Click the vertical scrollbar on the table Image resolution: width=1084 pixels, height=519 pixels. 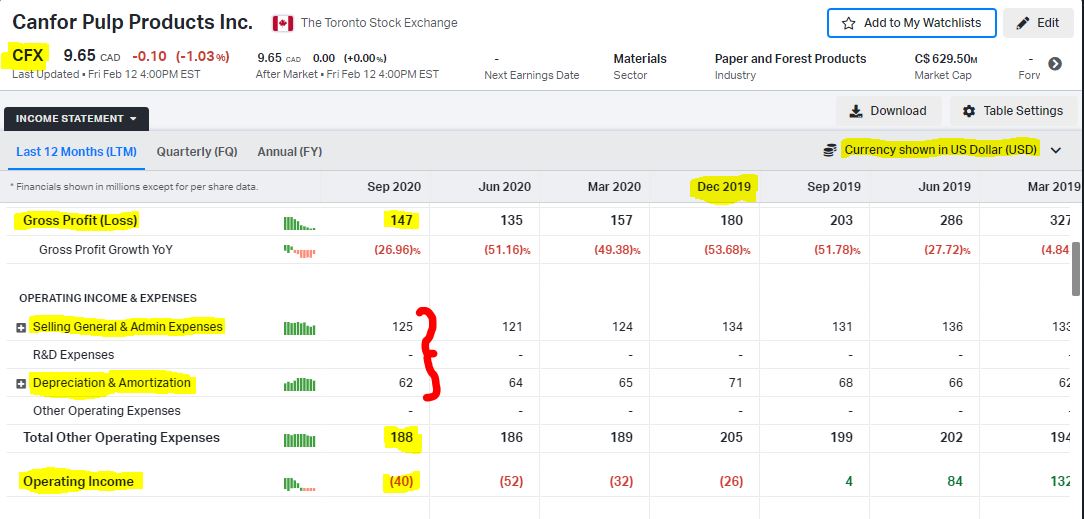point(1076,270)
